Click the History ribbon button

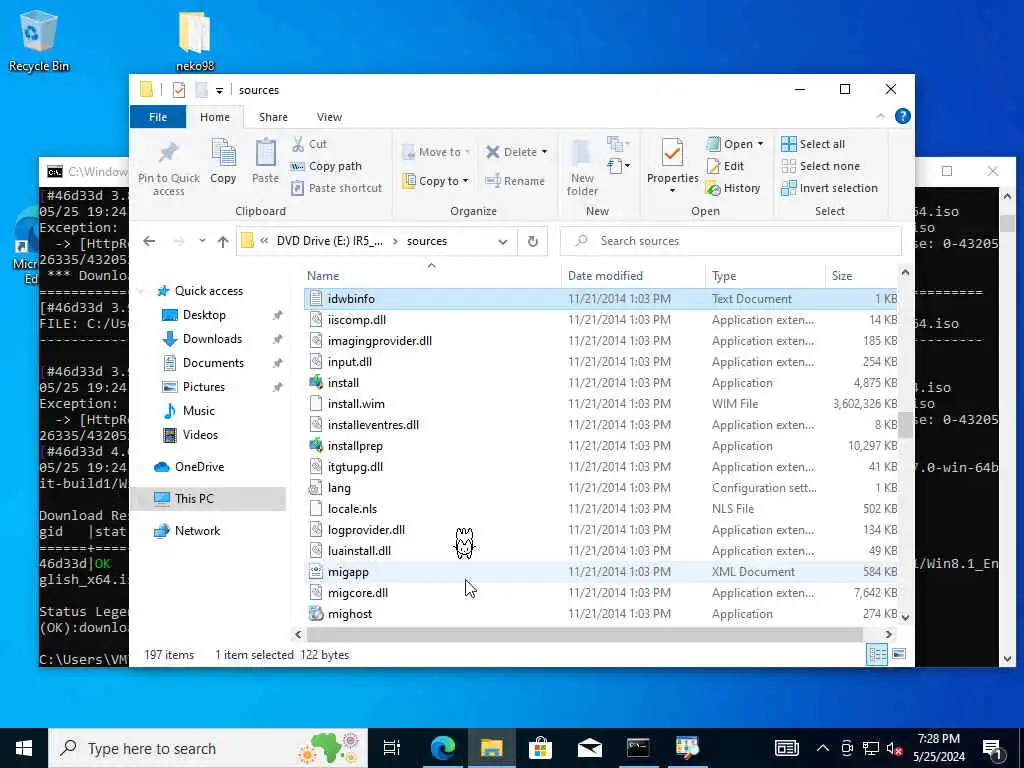[x=733, y=188]
